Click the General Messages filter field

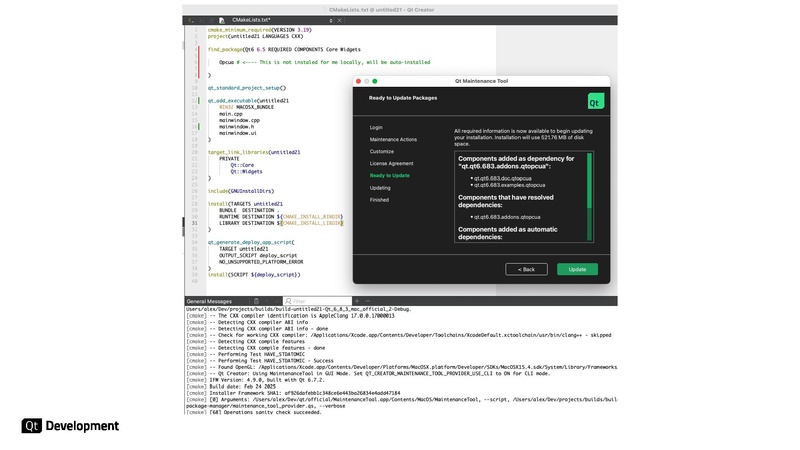pyautogui.click(x=317, y=301)
